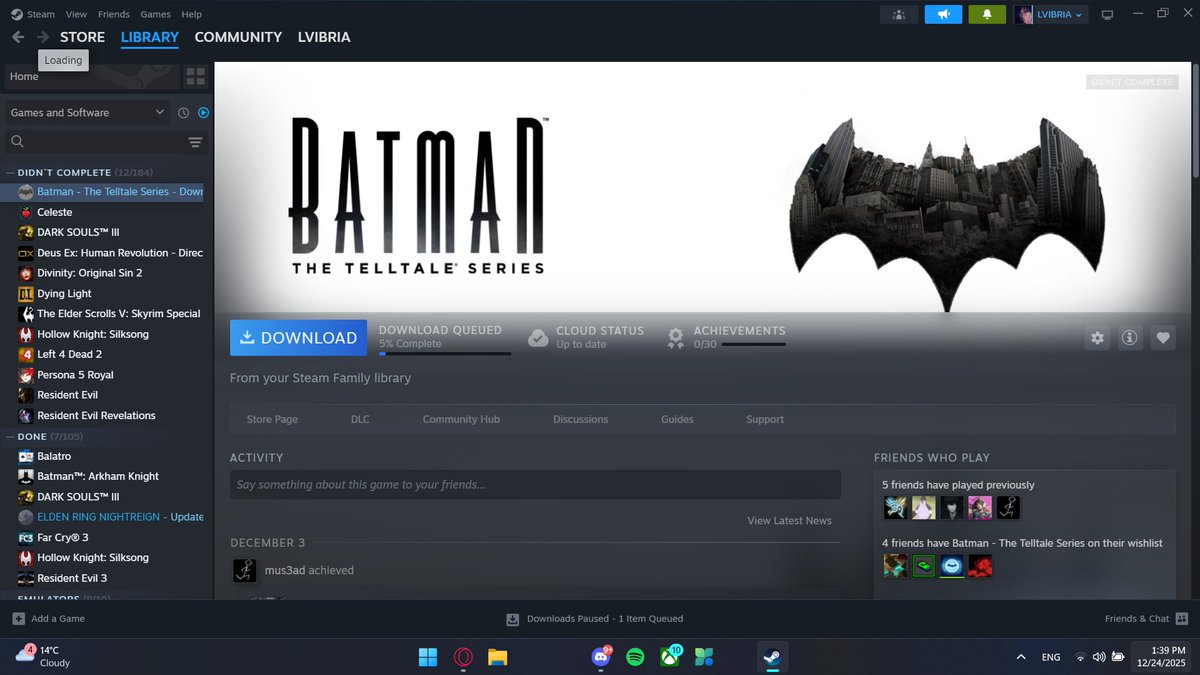
Task: Open the DLC link
Action: tap(360, 419)
